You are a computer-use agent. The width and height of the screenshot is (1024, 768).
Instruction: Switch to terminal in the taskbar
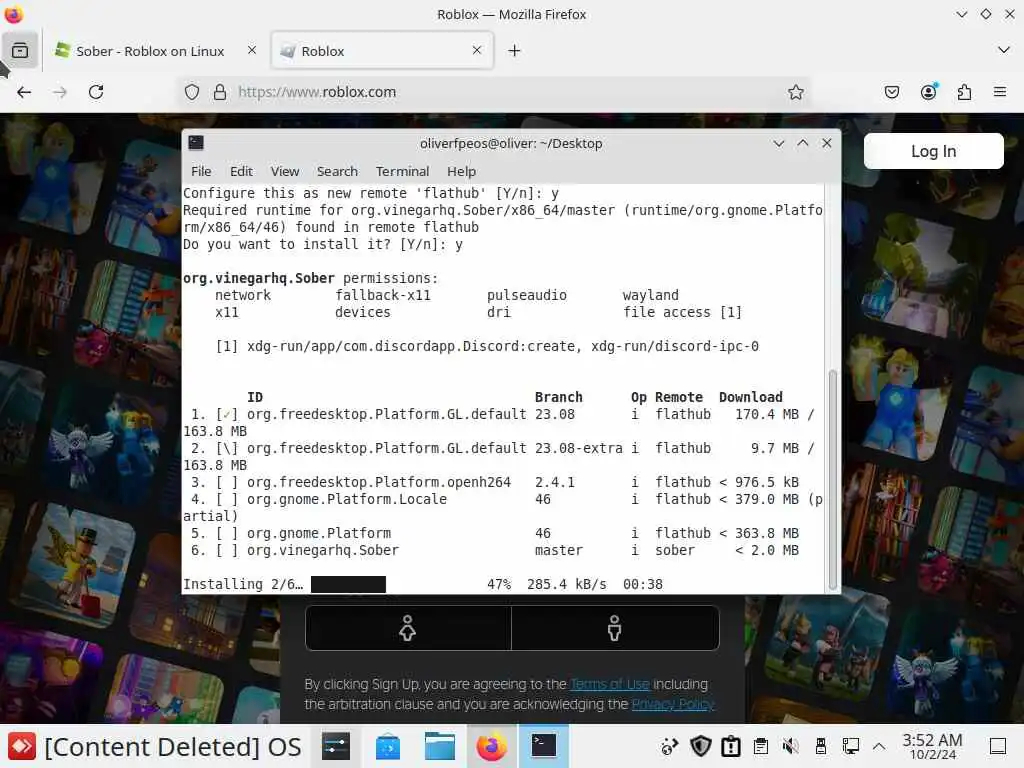[543, 746]
